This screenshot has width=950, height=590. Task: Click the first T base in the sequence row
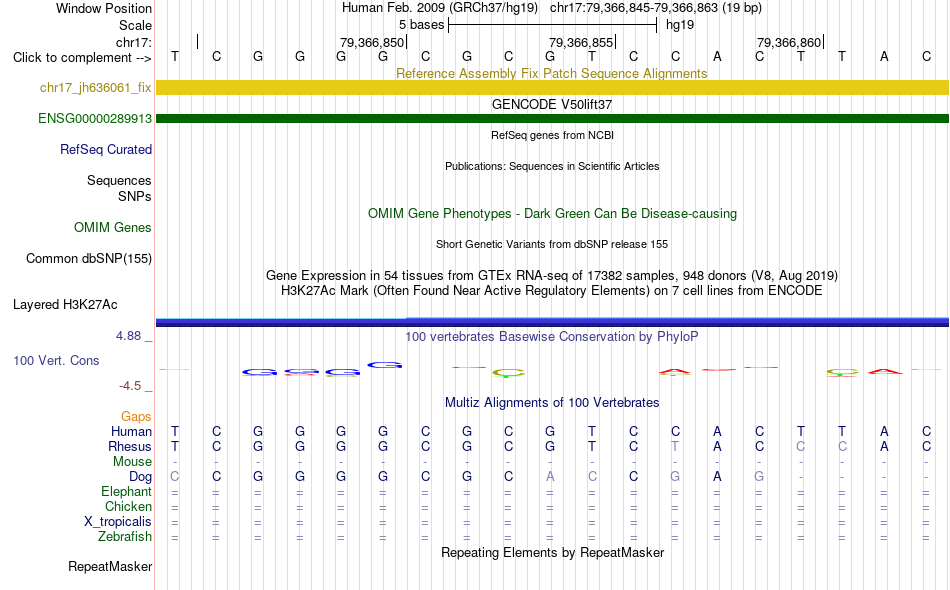coord(174,56)
